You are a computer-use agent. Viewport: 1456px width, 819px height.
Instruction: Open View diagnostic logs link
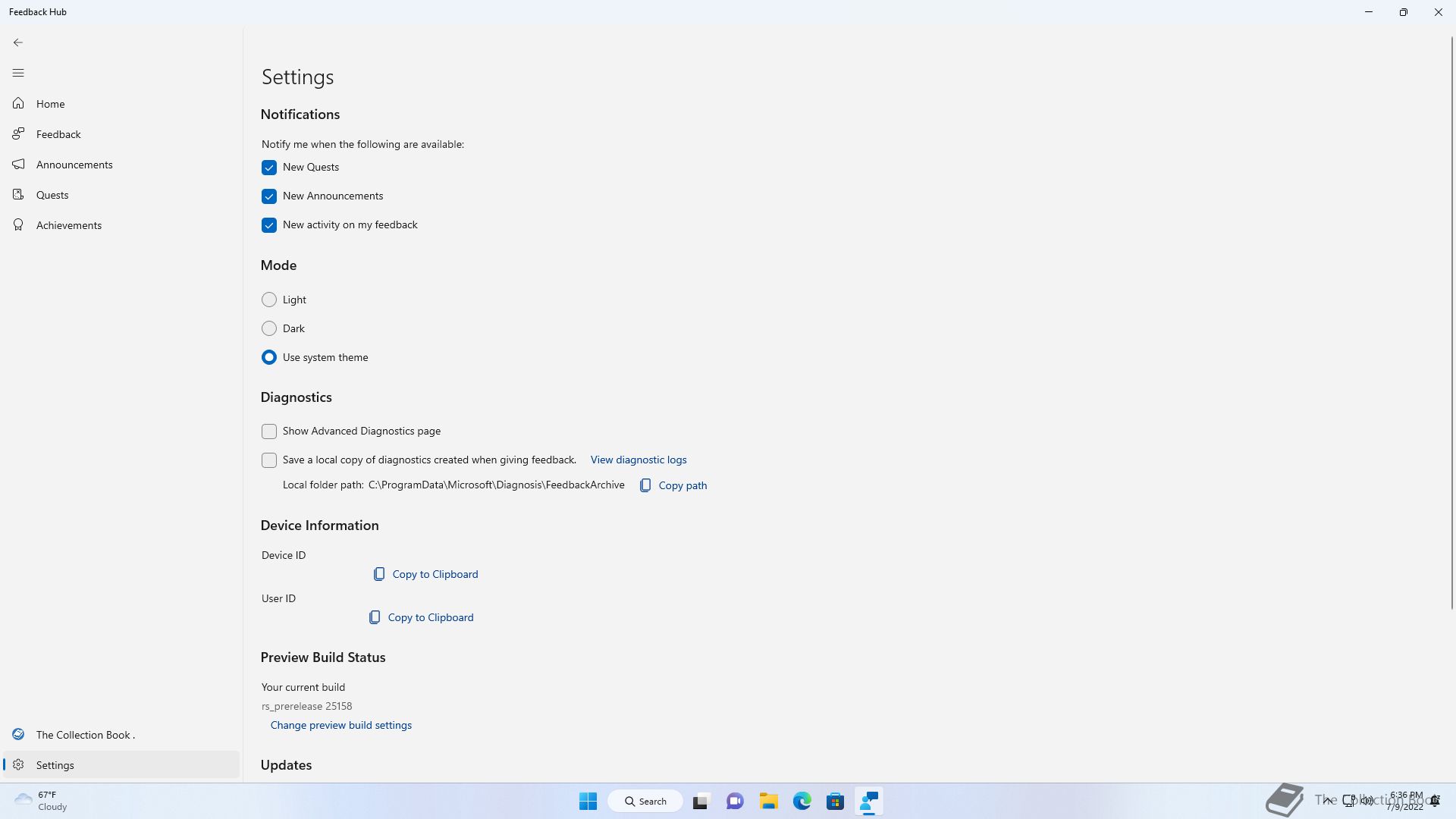pos(639,460)
